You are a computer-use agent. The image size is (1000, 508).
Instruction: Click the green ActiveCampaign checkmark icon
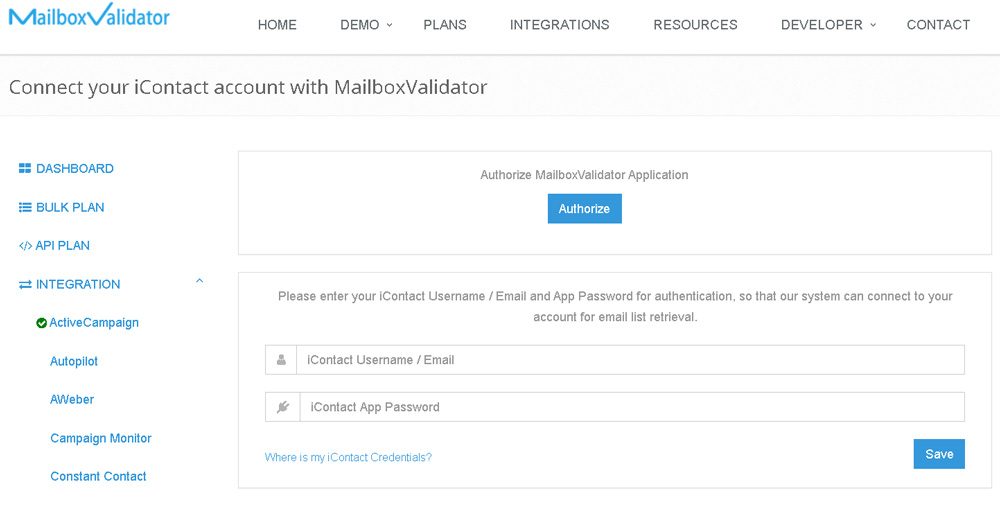41,323
